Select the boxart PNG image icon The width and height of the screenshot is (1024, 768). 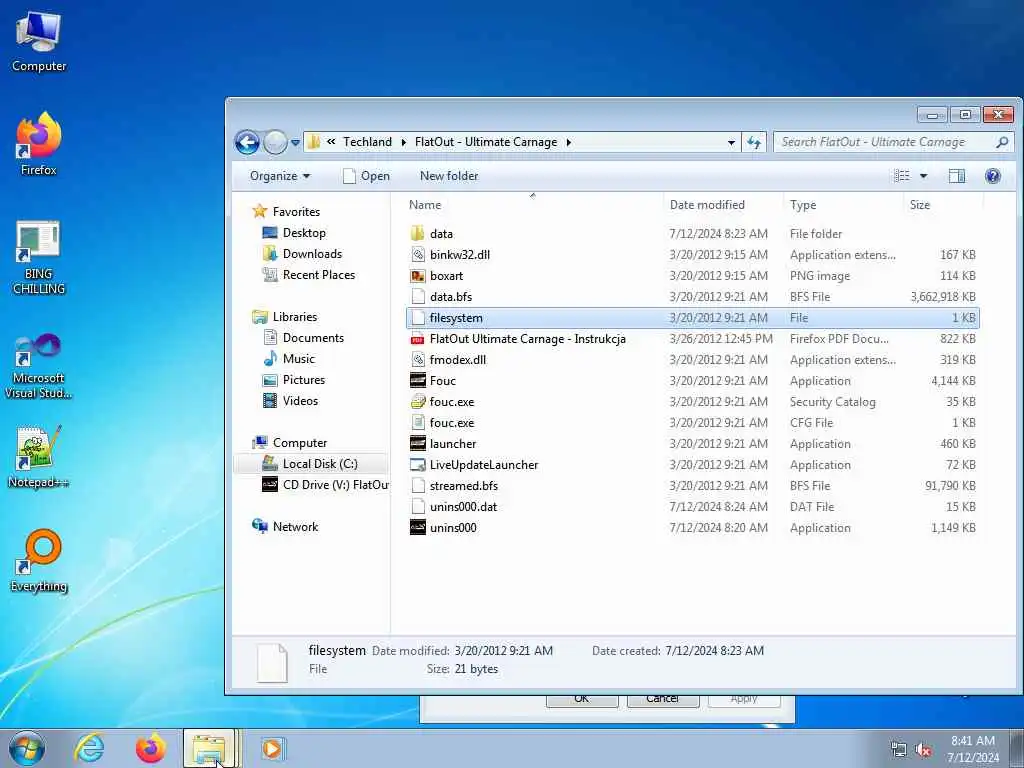click(x=418, y=276)
